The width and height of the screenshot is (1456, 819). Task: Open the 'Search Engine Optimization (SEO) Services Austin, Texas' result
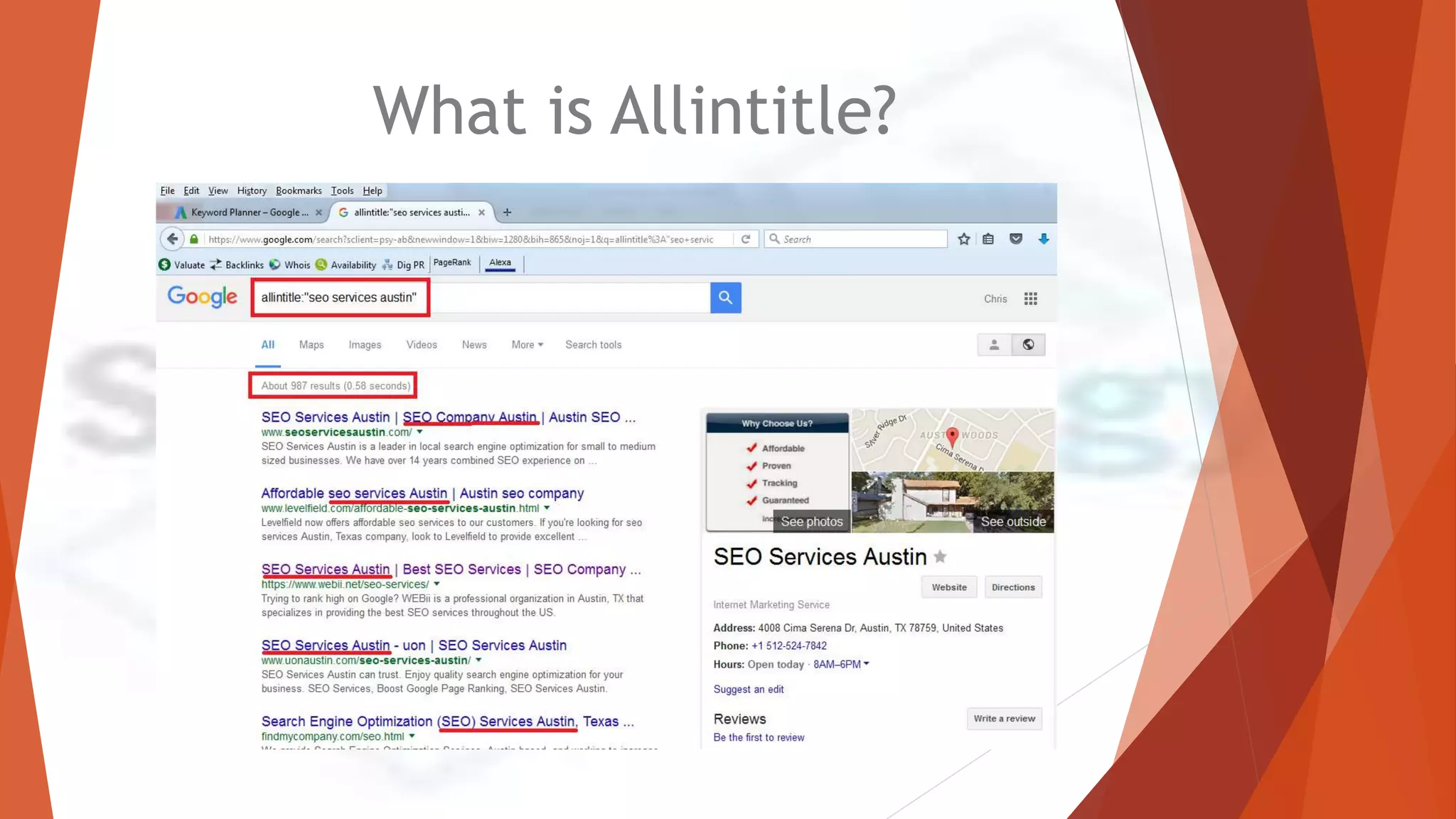click(447, 722)
